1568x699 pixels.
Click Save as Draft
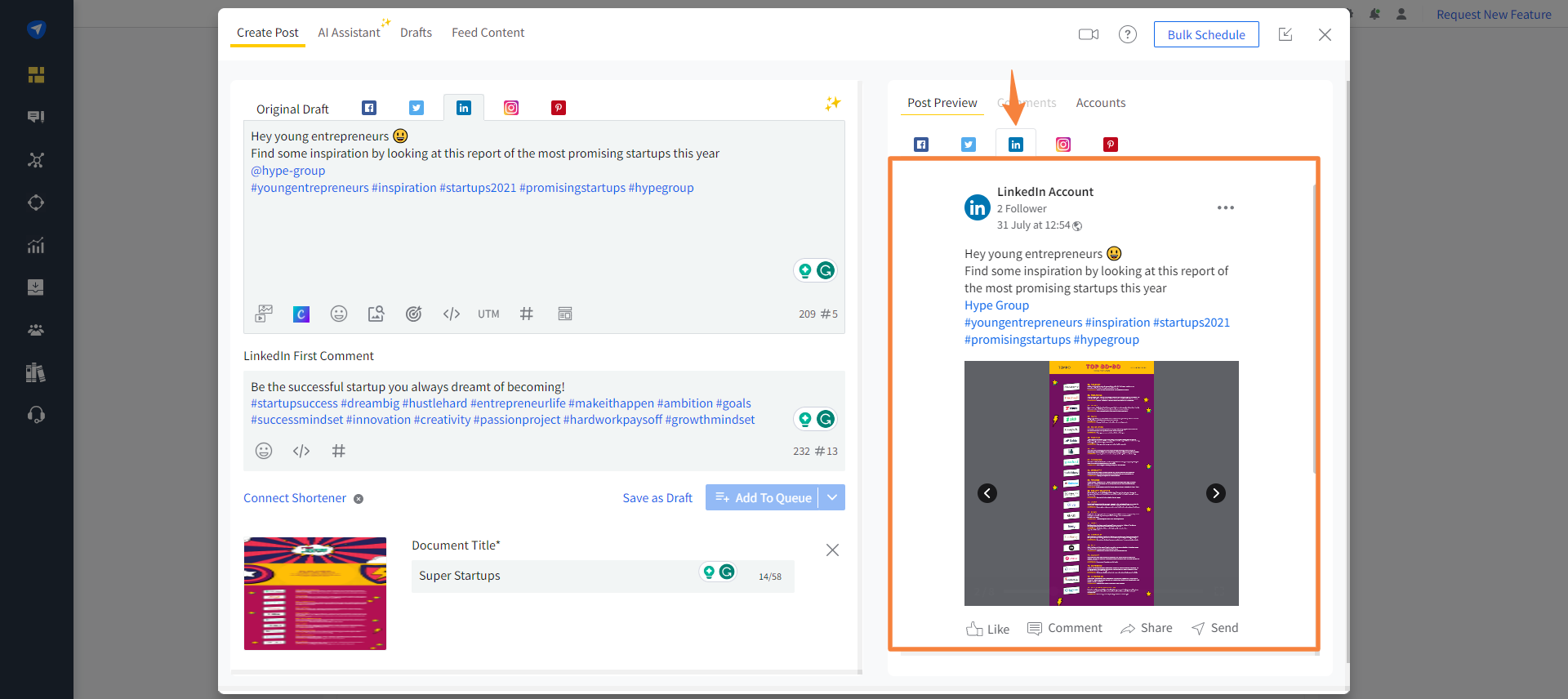click(657, 498)
